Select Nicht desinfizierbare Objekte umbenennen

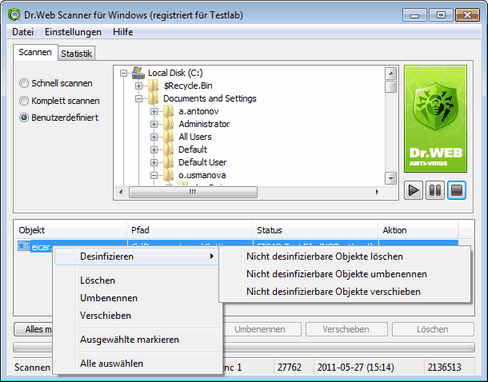pos(345,274)
